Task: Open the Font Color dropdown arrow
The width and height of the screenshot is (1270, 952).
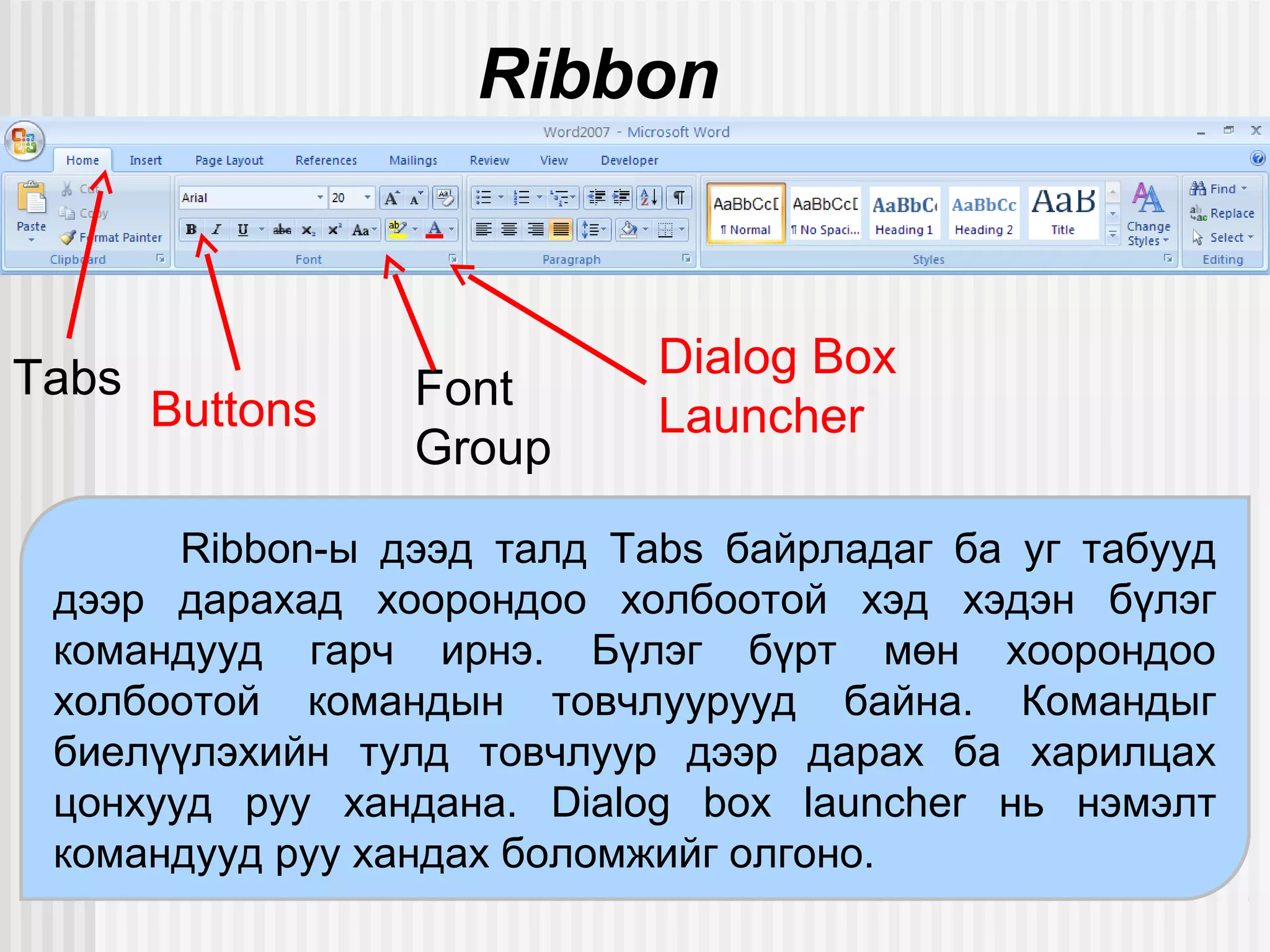Action: pyautogui.click(x=452, y=230)
